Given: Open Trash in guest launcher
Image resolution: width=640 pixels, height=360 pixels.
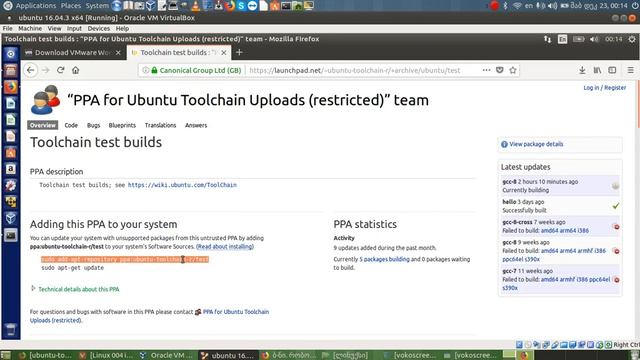Looking at the screenshot, I should [11, 330].
